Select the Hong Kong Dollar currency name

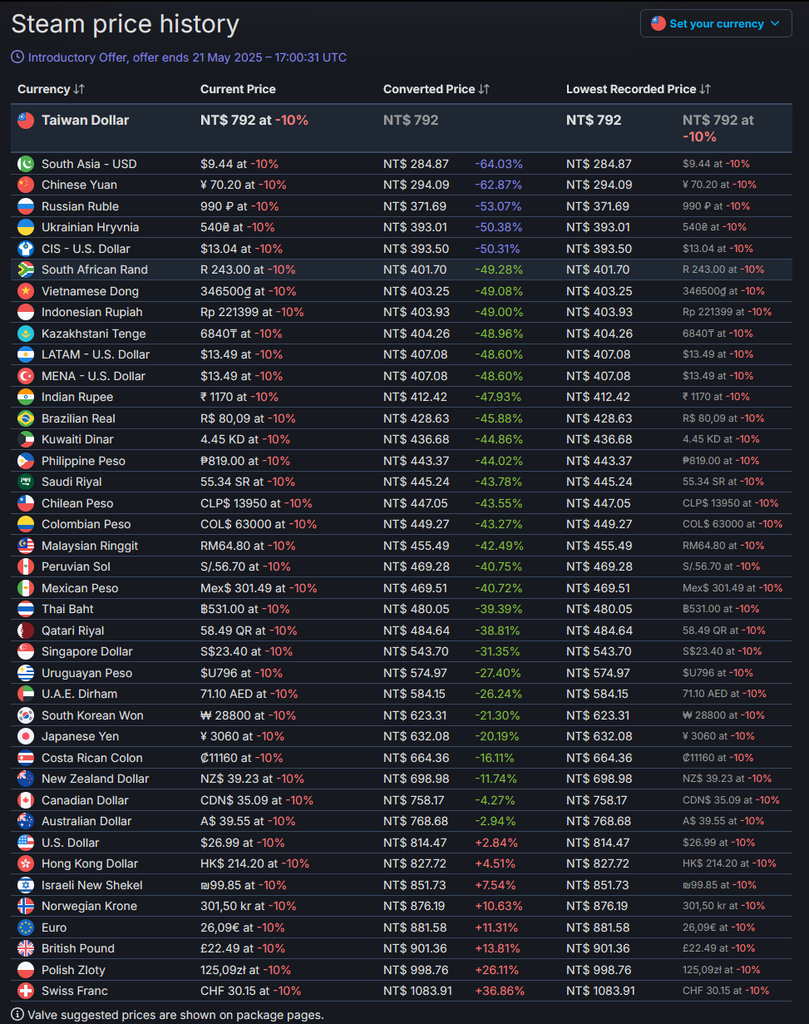click(x=89, y=863)
